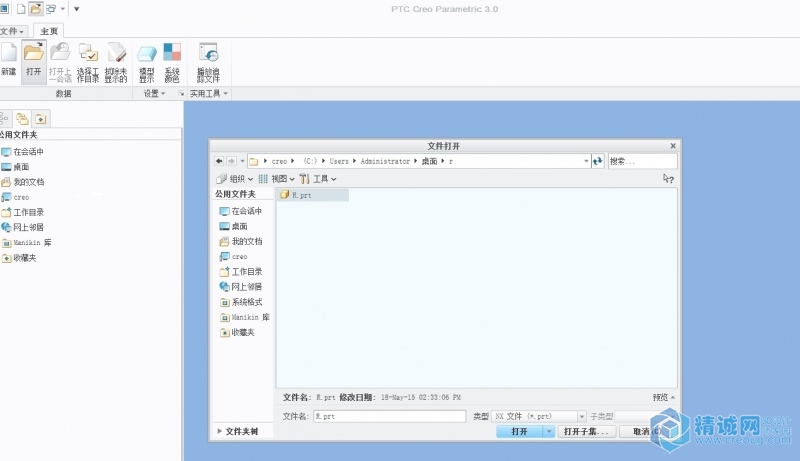Click the new file icon in quick access toolbar
This screenshot has width=800, height=461.
tap(21, 9)
